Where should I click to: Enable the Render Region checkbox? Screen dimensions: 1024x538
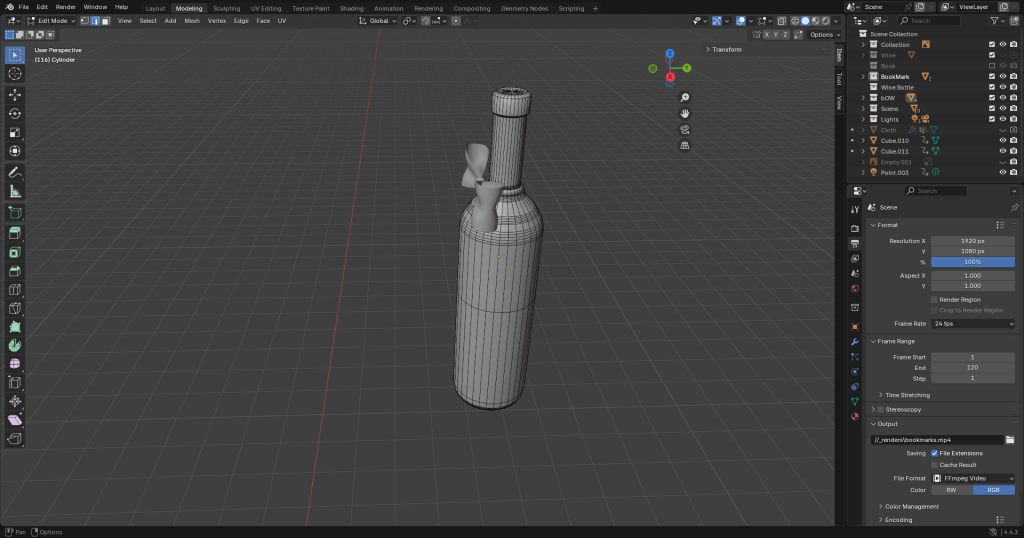point(934,299)
